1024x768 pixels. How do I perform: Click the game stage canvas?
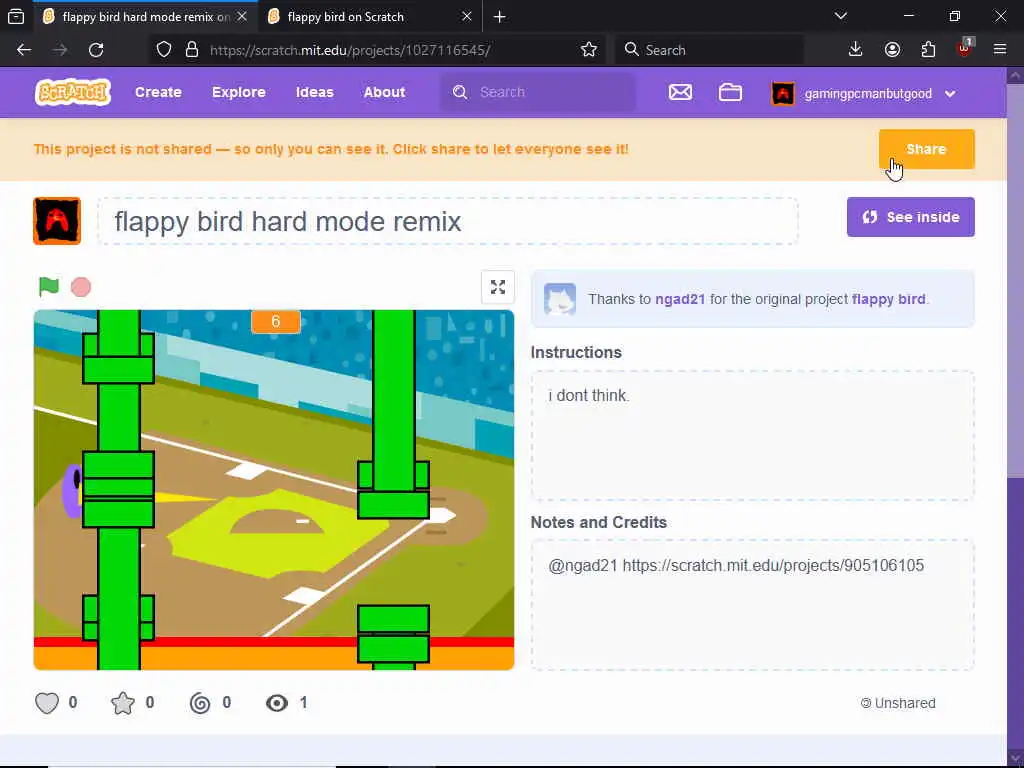(x=274, y=490)
